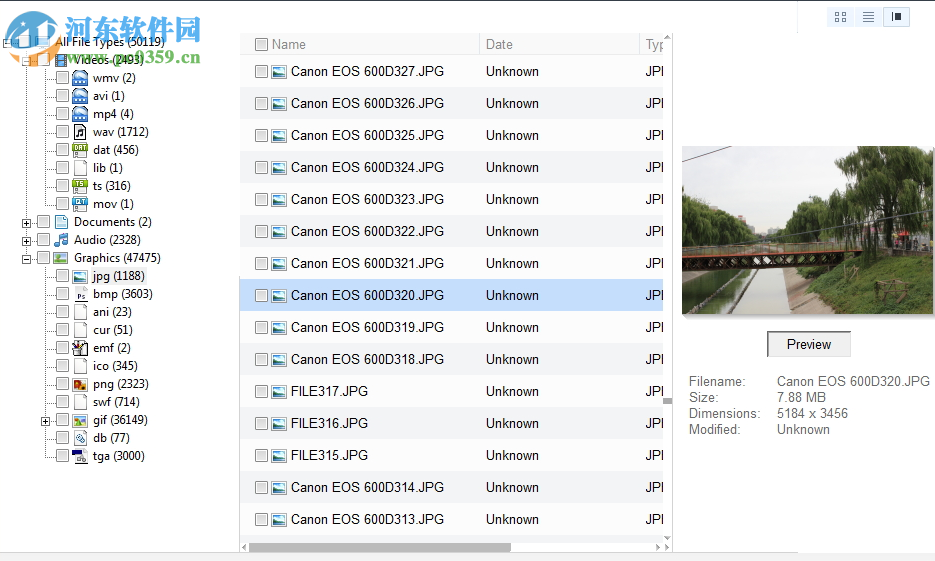This screenshot has width=935, height=561.
Task: Click the scroll right arrow of file list
Action: [x=658, y=547]
